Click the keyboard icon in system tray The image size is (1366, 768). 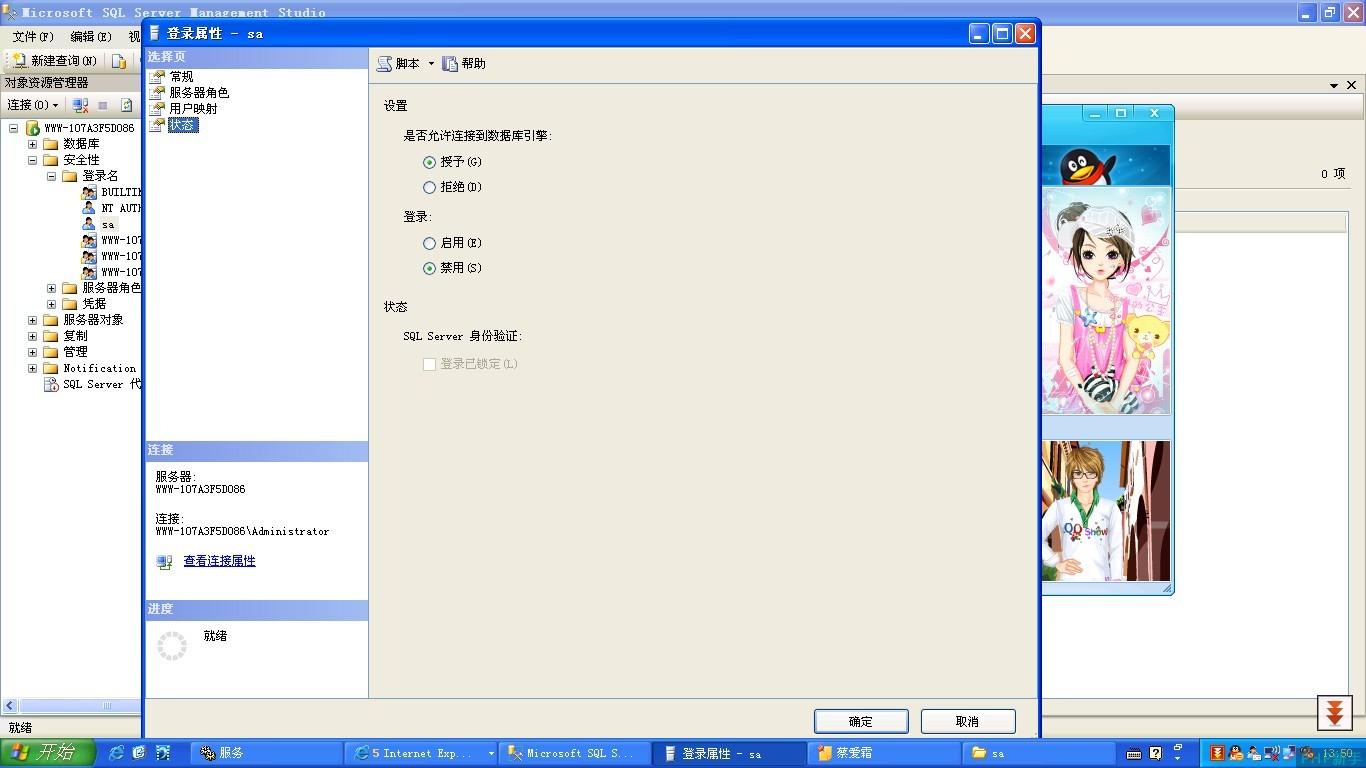(x=1134, y=753)
